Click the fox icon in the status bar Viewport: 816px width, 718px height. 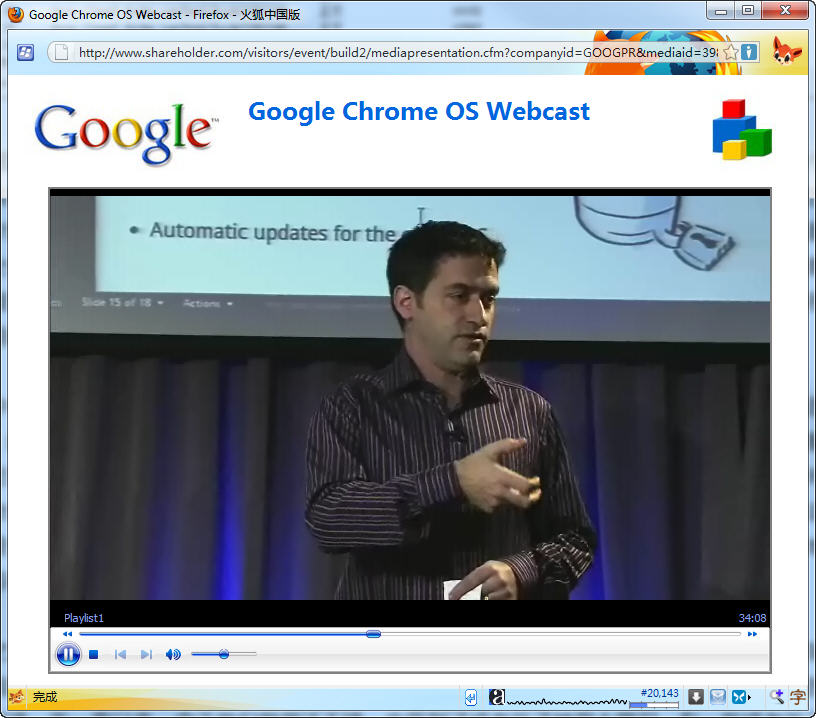[17, 697]
